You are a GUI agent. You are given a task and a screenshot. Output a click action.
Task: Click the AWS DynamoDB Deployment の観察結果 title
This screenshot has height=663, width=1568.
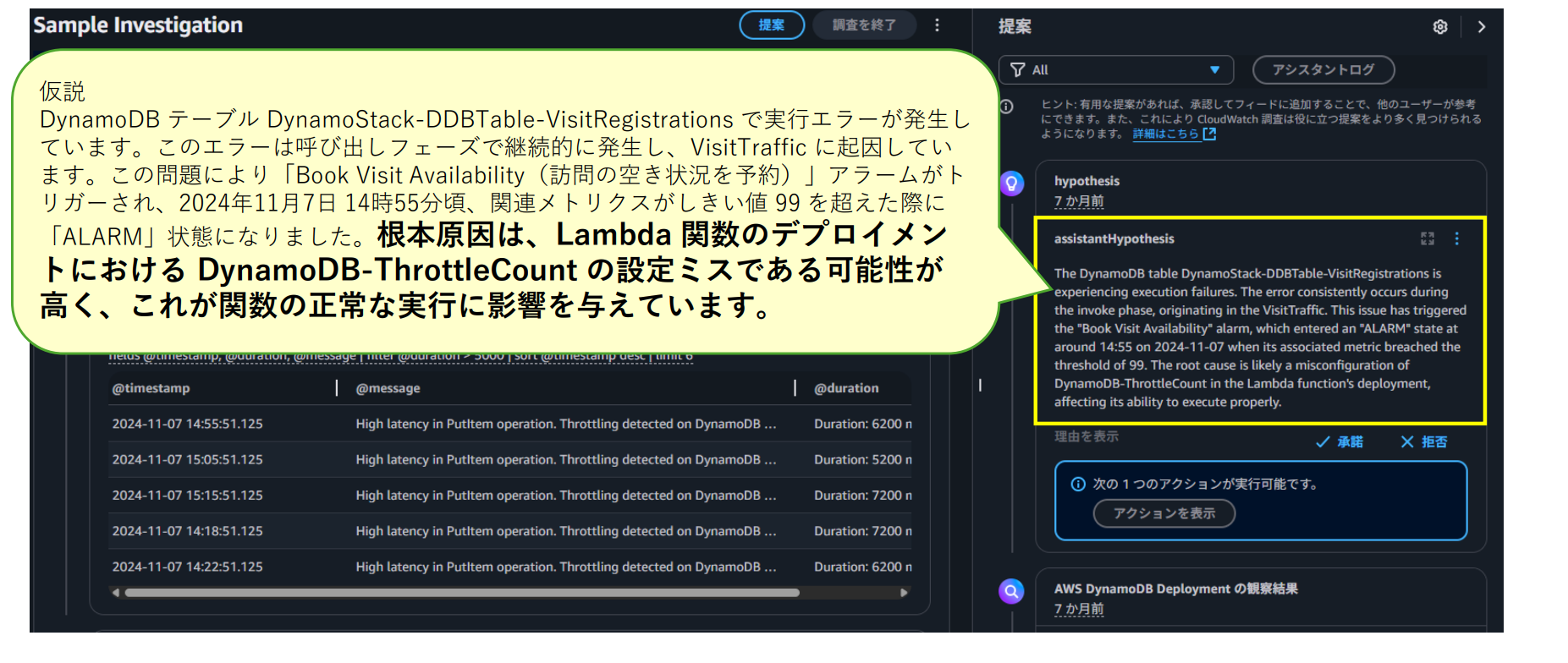pos(1175,589)
